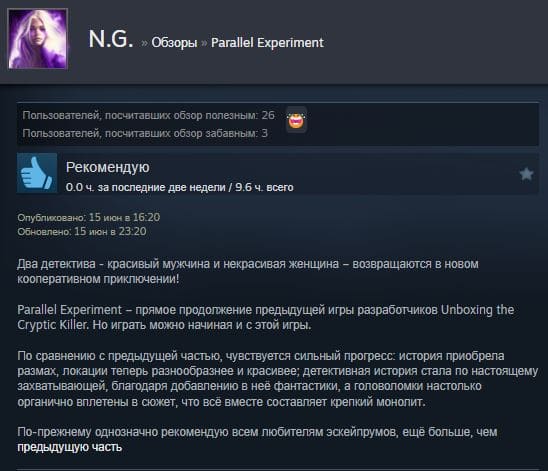Click the N.G. profile name
The image size is (548, 471).
(x=110, y=39)
